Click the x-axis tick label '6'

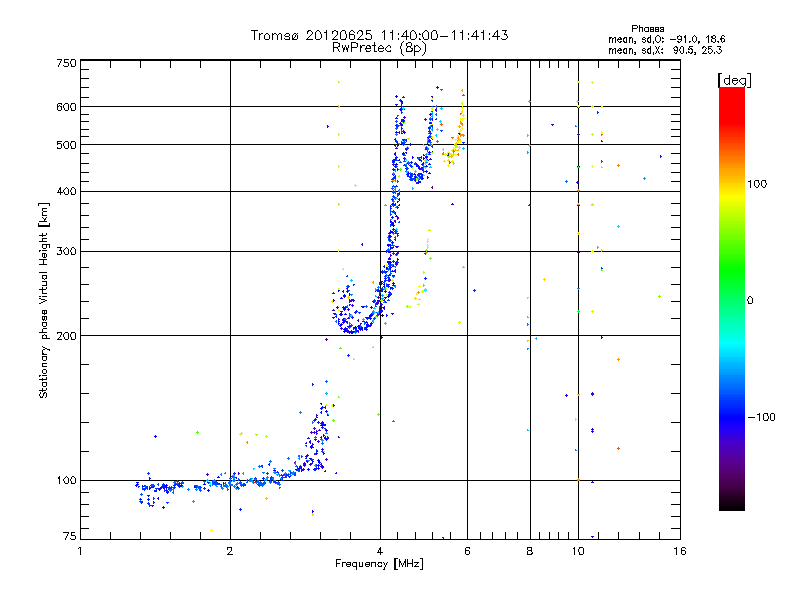[467, 551]
